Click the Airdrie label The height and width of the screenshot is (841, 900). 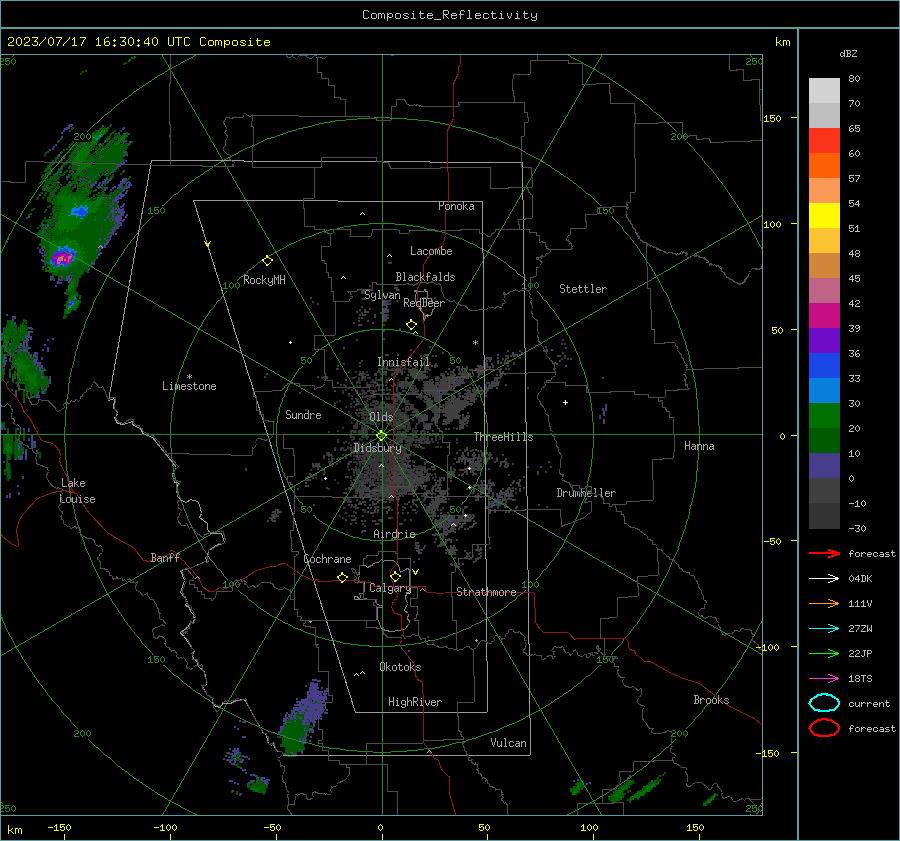[394, 534]
